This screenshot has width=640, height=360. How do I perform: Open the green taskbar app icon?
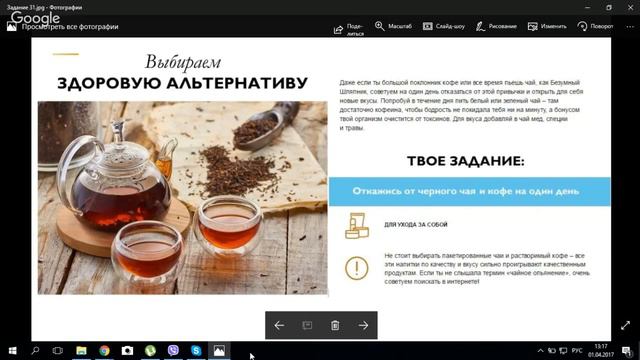(150, 351)
